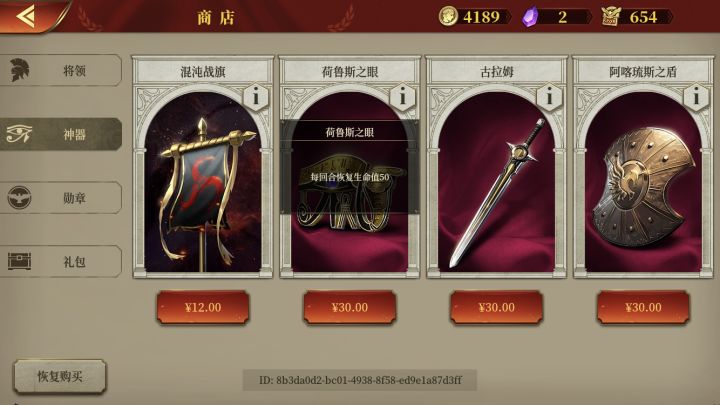The image size is (720, 405).
Task: Select the 古拉姆 sword artwork
Action: click(x=496, y=191)
